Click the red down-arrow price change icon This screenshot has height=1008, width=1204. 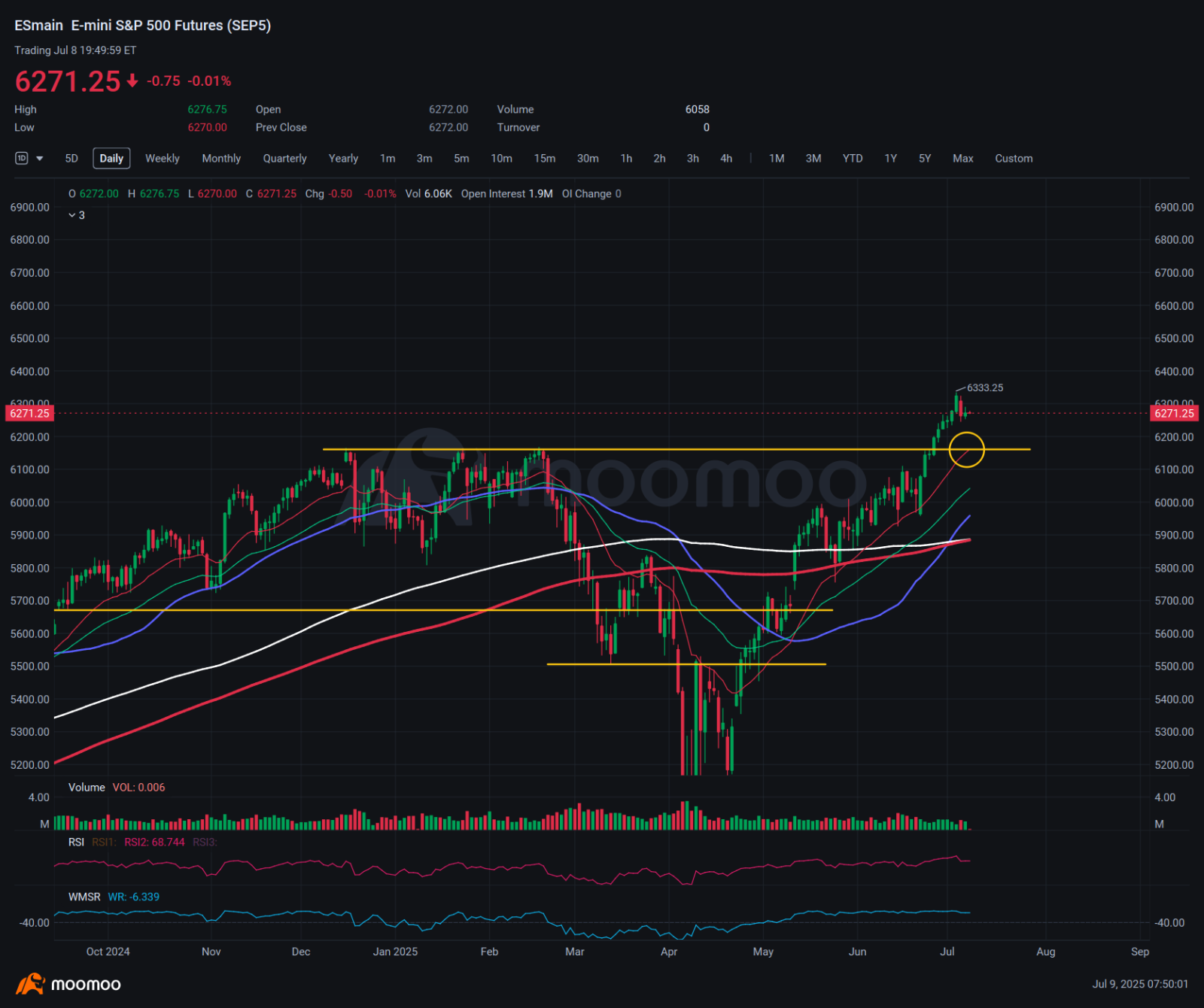tap(132, 80)
